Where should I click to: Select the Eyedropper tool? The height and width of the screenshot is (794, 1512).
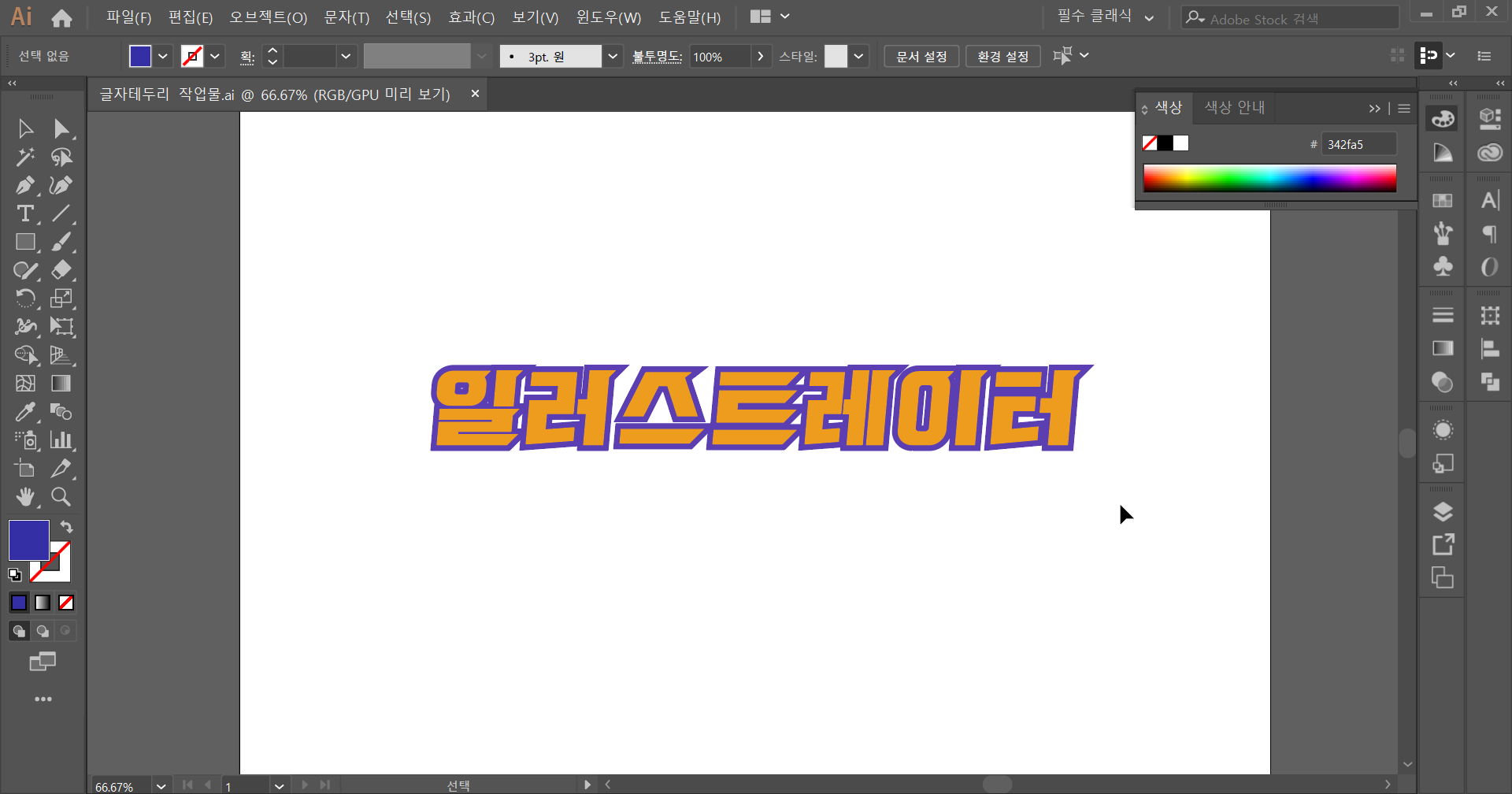click(x=25, y=412)
